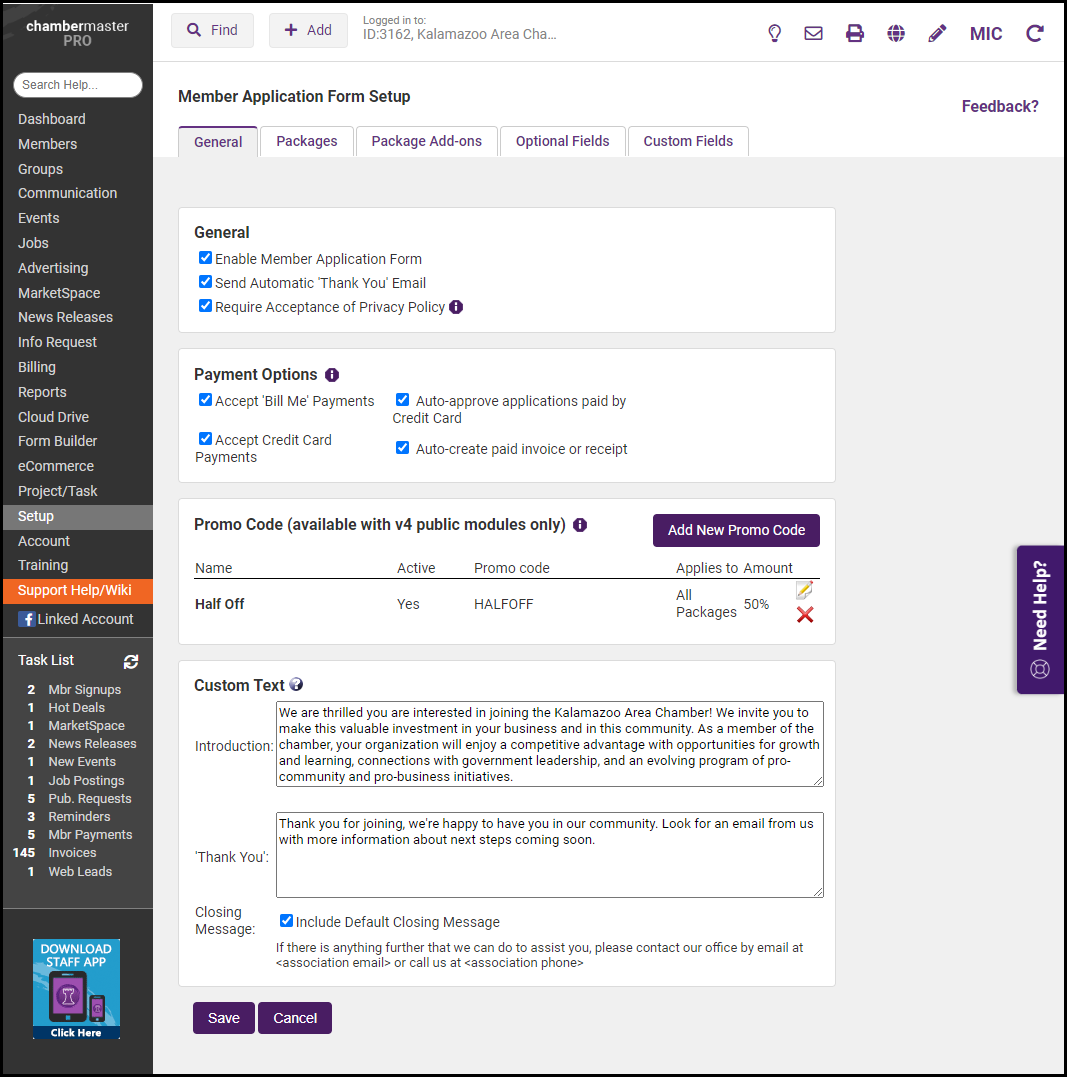Click the refresh arrow icon in header
1067x1077 pixels.
click(x=1035, y=33)
